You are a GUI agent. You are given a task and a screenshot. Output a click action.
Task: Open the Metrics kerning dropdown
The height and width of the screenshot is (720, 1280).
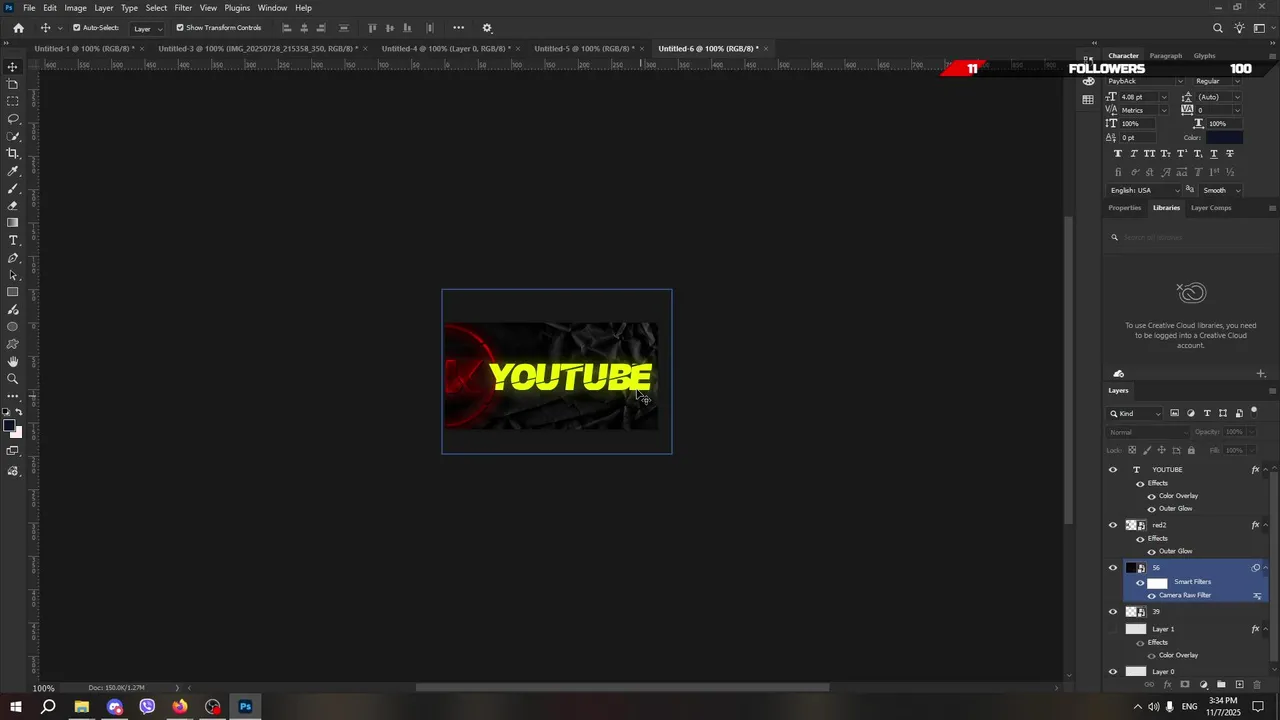[x=1163, y=110]
